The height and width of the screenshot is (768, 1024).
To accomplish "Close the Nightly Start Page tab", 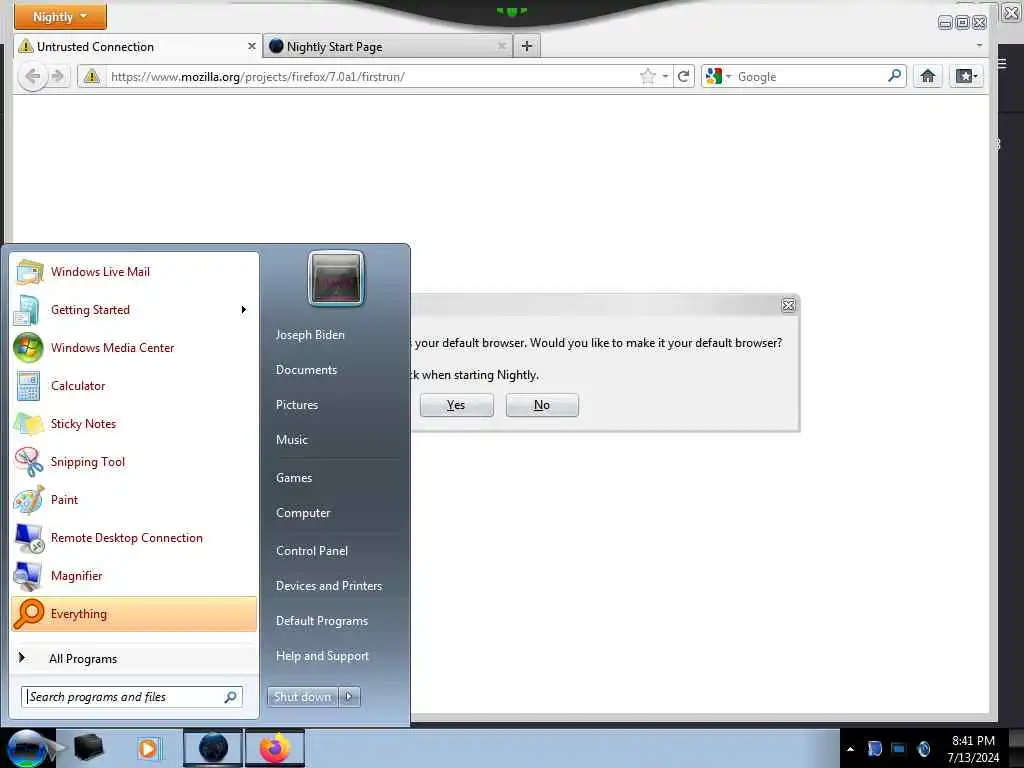I will coord(502,46).
